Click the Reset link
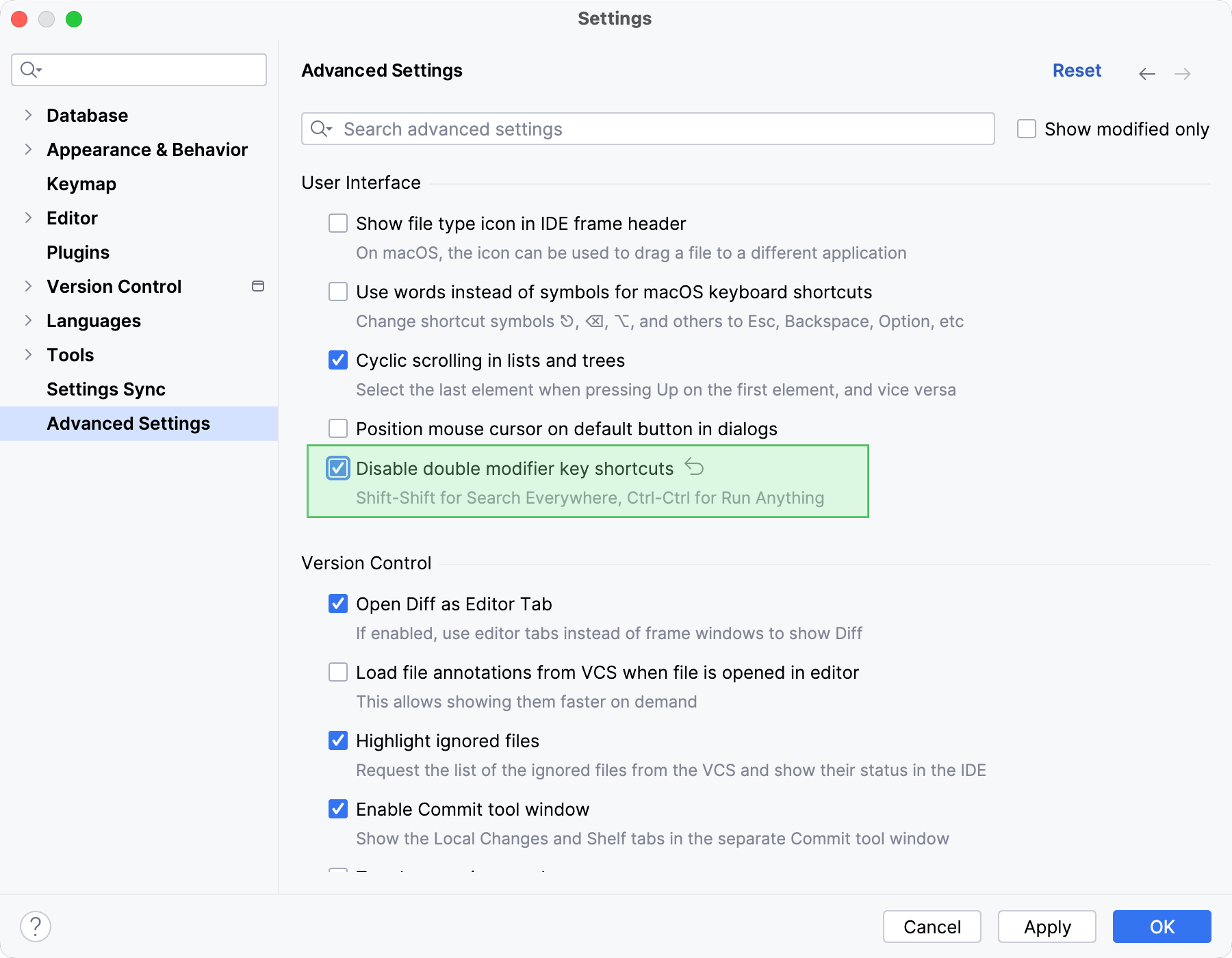Viewport: 1232px width, 958px height. click(1077, 70)
